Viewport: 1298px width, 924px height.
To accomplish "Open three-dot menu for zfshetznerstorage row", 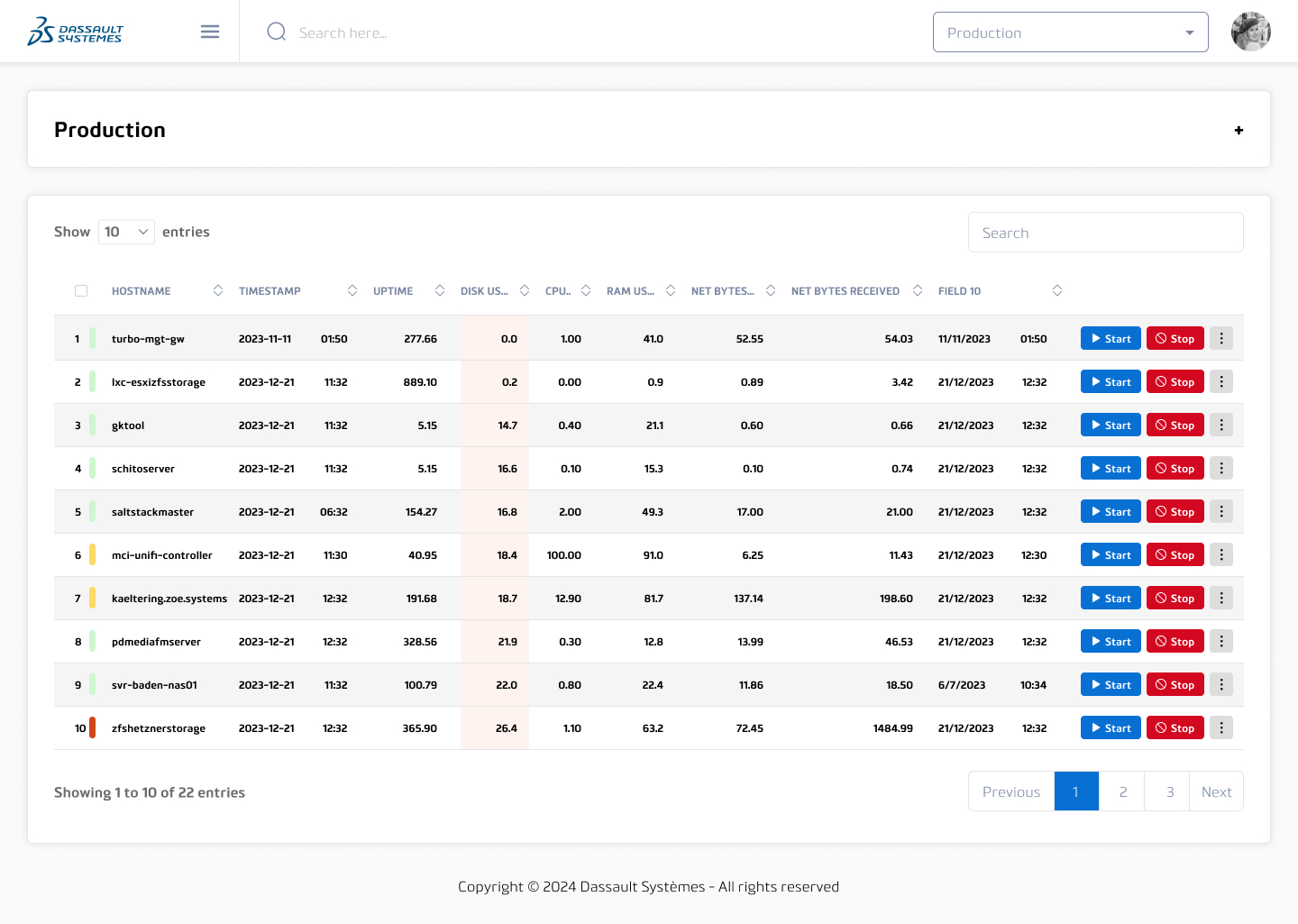I will 1221,728.
